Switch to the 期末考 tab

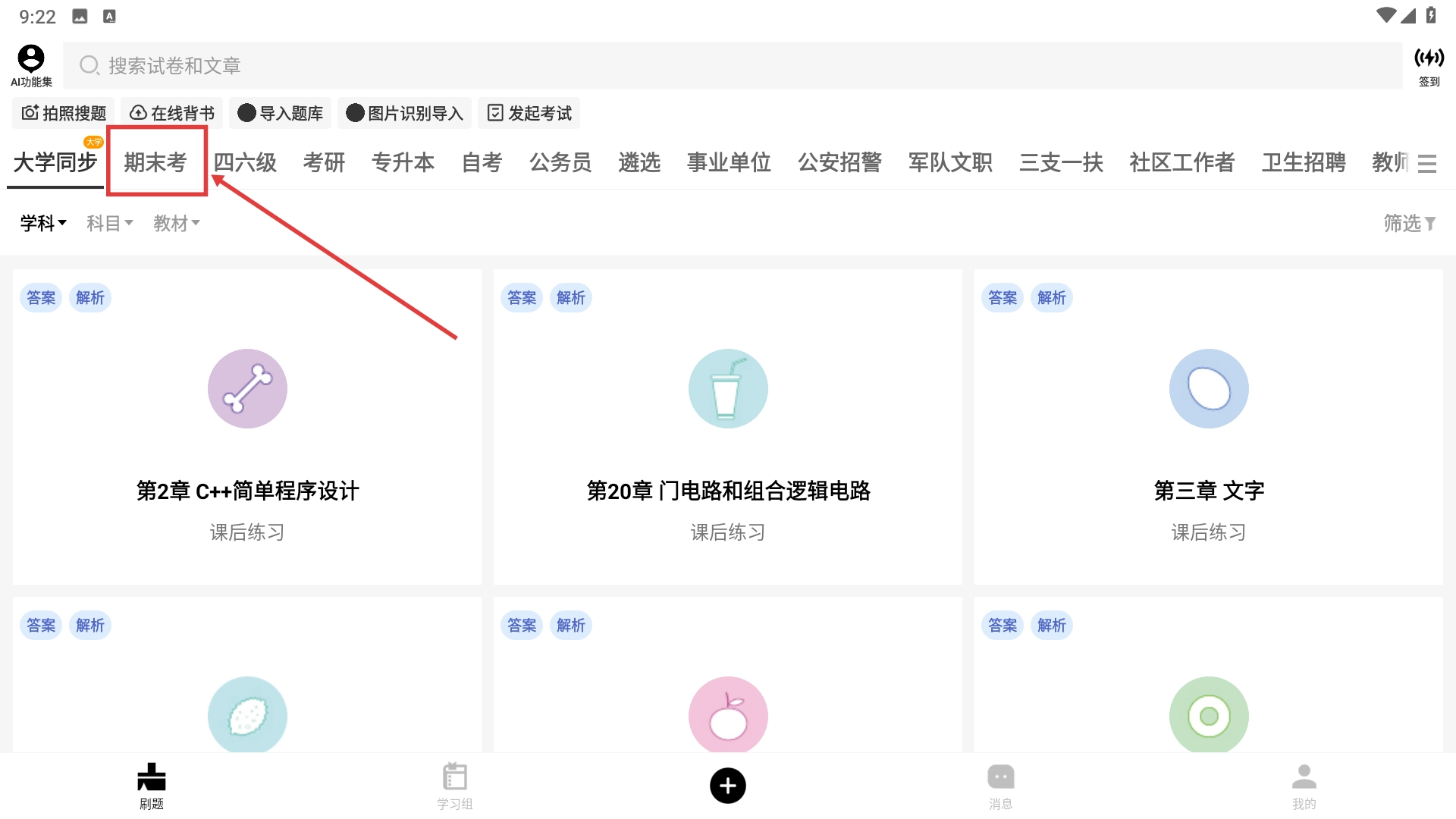pyautogui.click(x=155, y=162)
